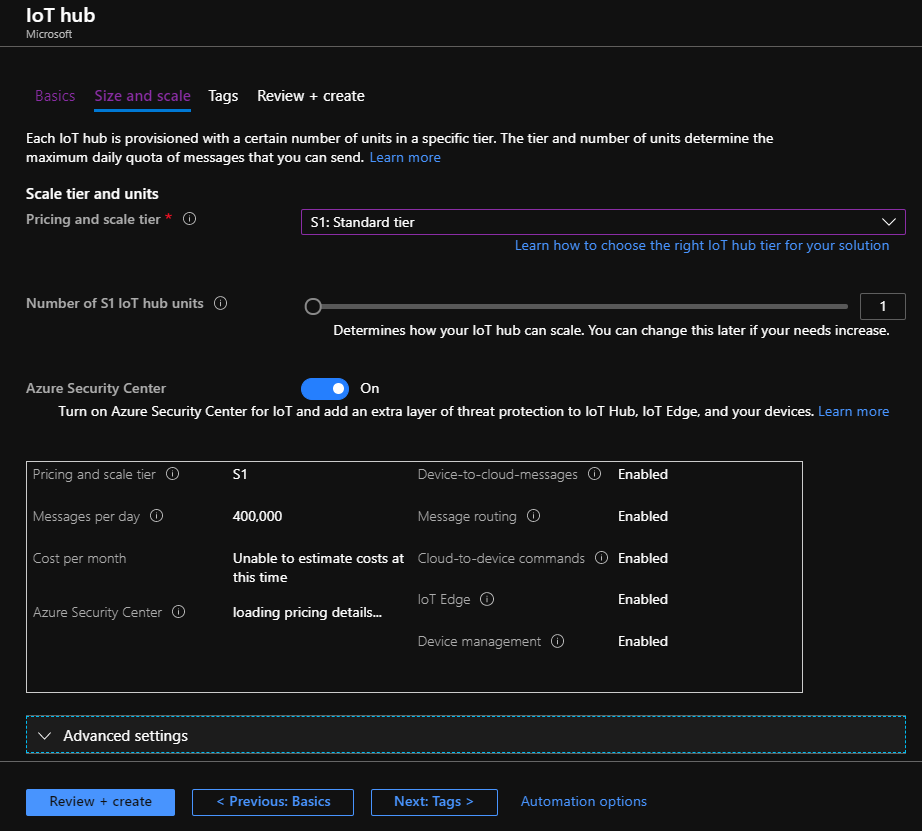
Task: Open the Pricing and scale tier dropdown
Action: [603, 222]
